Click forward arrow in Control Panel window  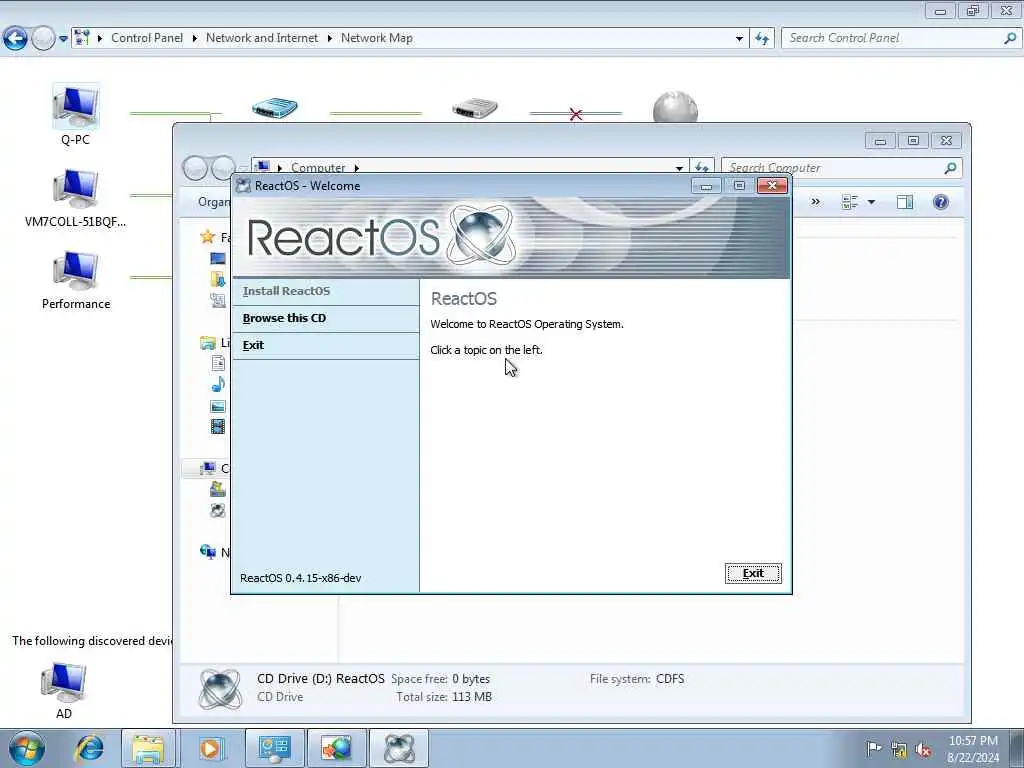point(43,39)
